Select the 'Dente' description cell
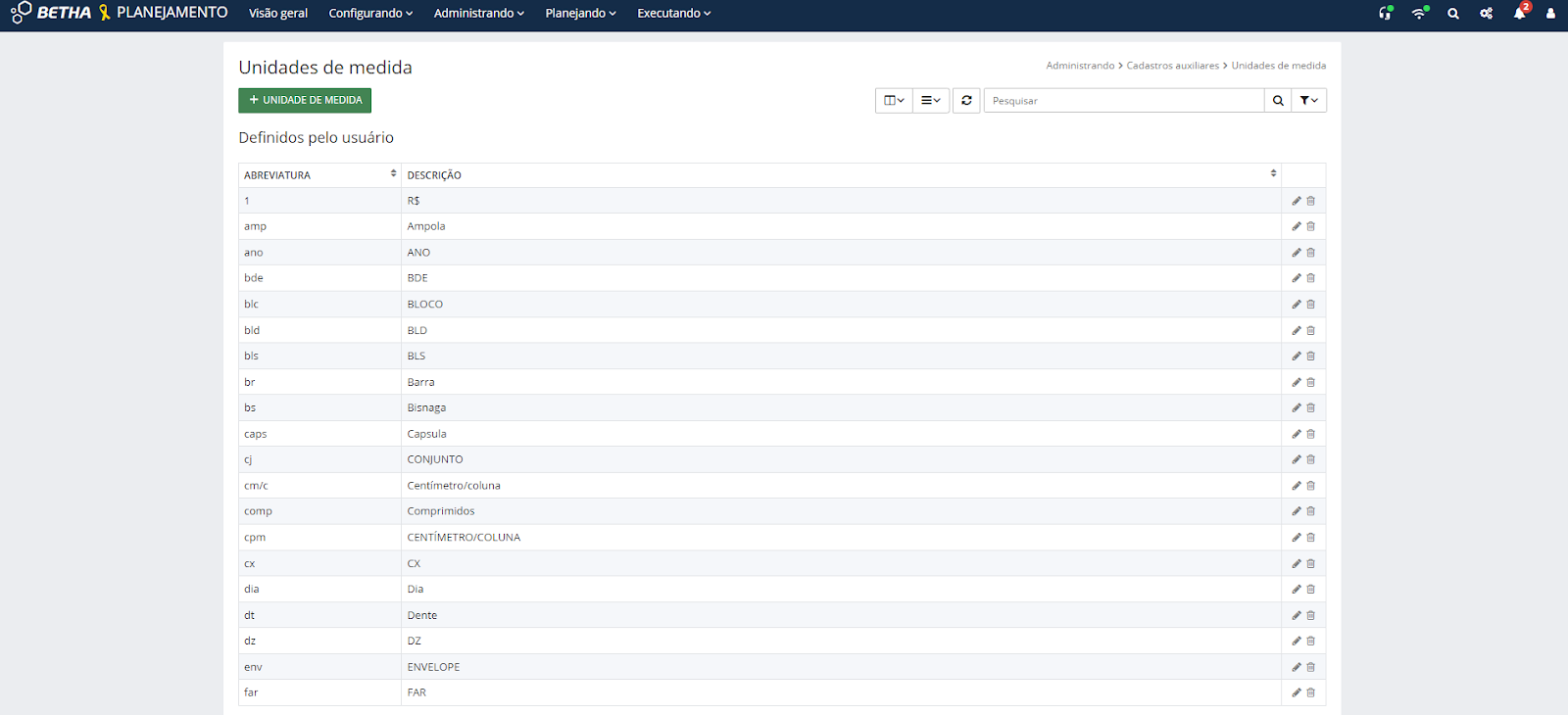Viewport: 1568px width, 715px height. 841,615
